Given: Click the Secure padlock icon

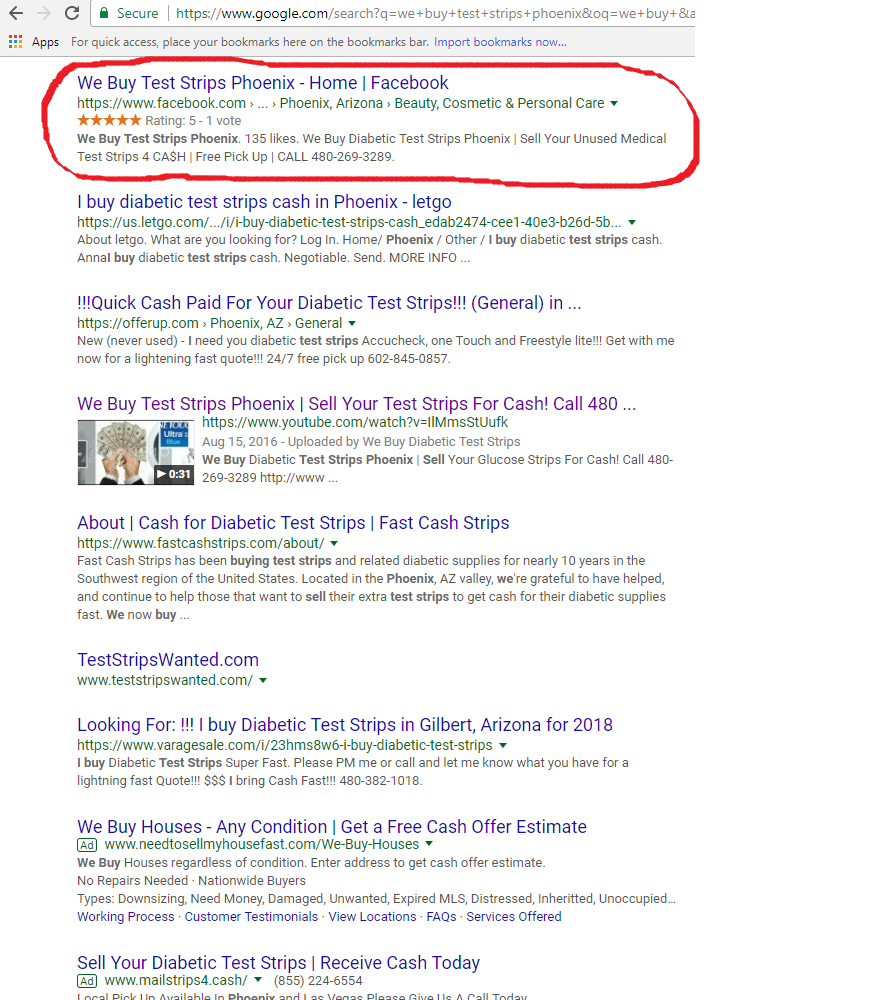Looking at the screenshot, I should 103,13.
